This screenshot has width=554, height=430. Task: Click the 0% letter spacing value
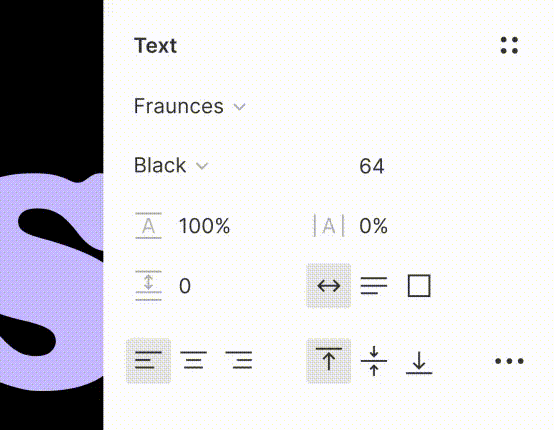point(373,226)
